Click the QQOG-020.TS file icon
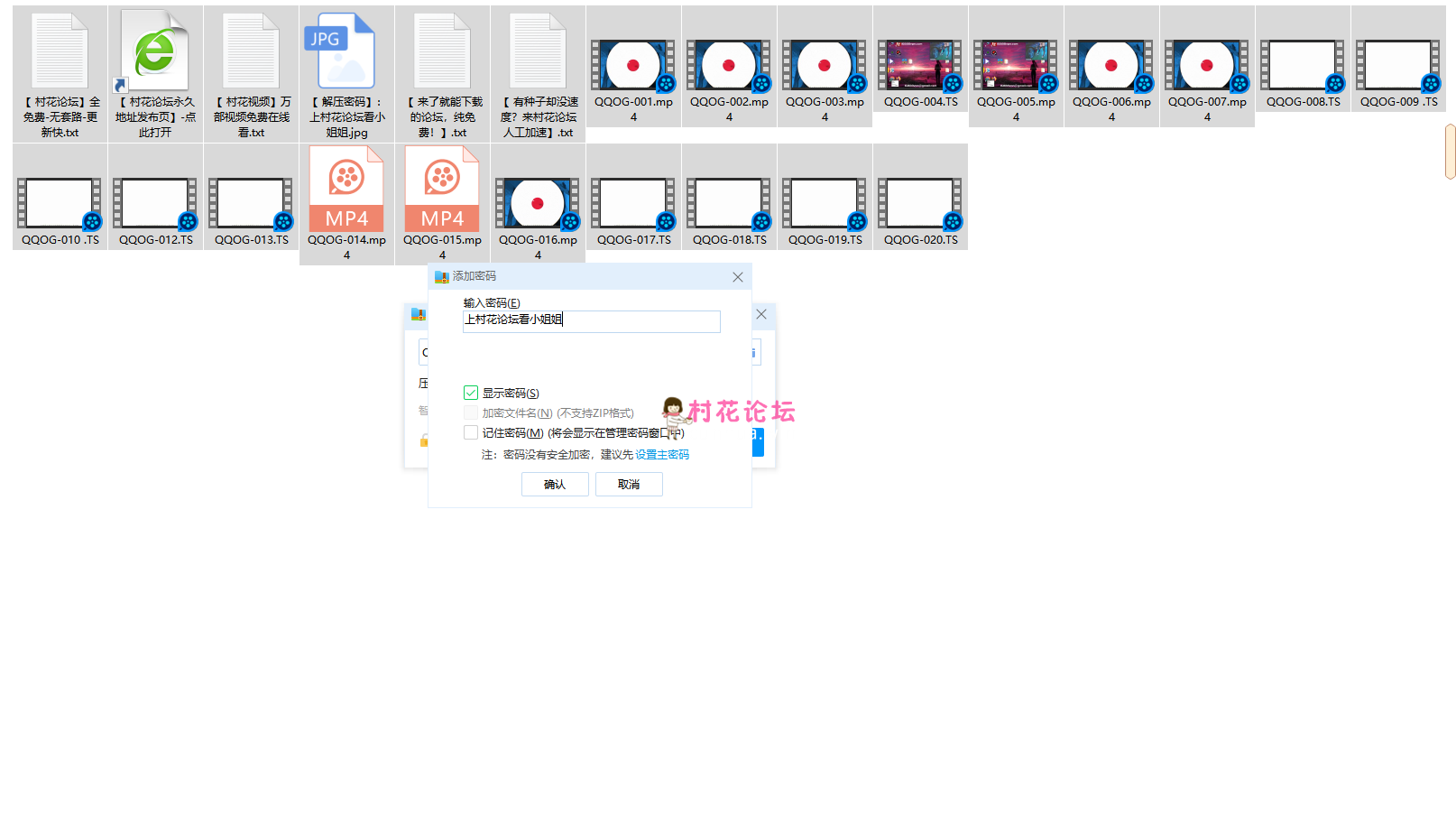The image size is (1456, 834). tap(920, 204)
